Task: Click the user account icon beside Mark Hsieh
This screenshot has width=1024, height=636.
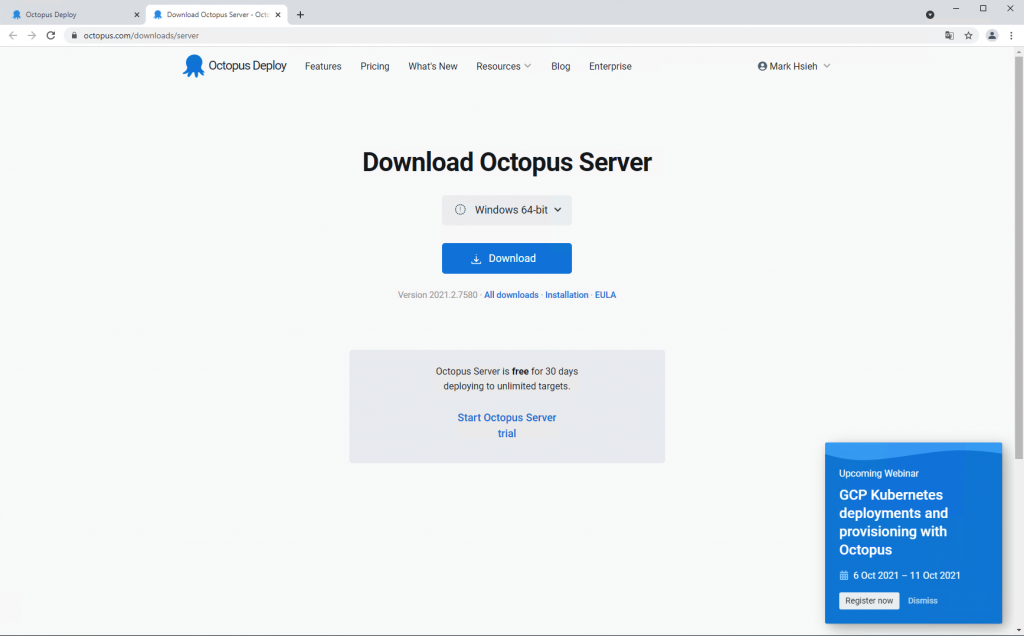Action: [762, 66]
